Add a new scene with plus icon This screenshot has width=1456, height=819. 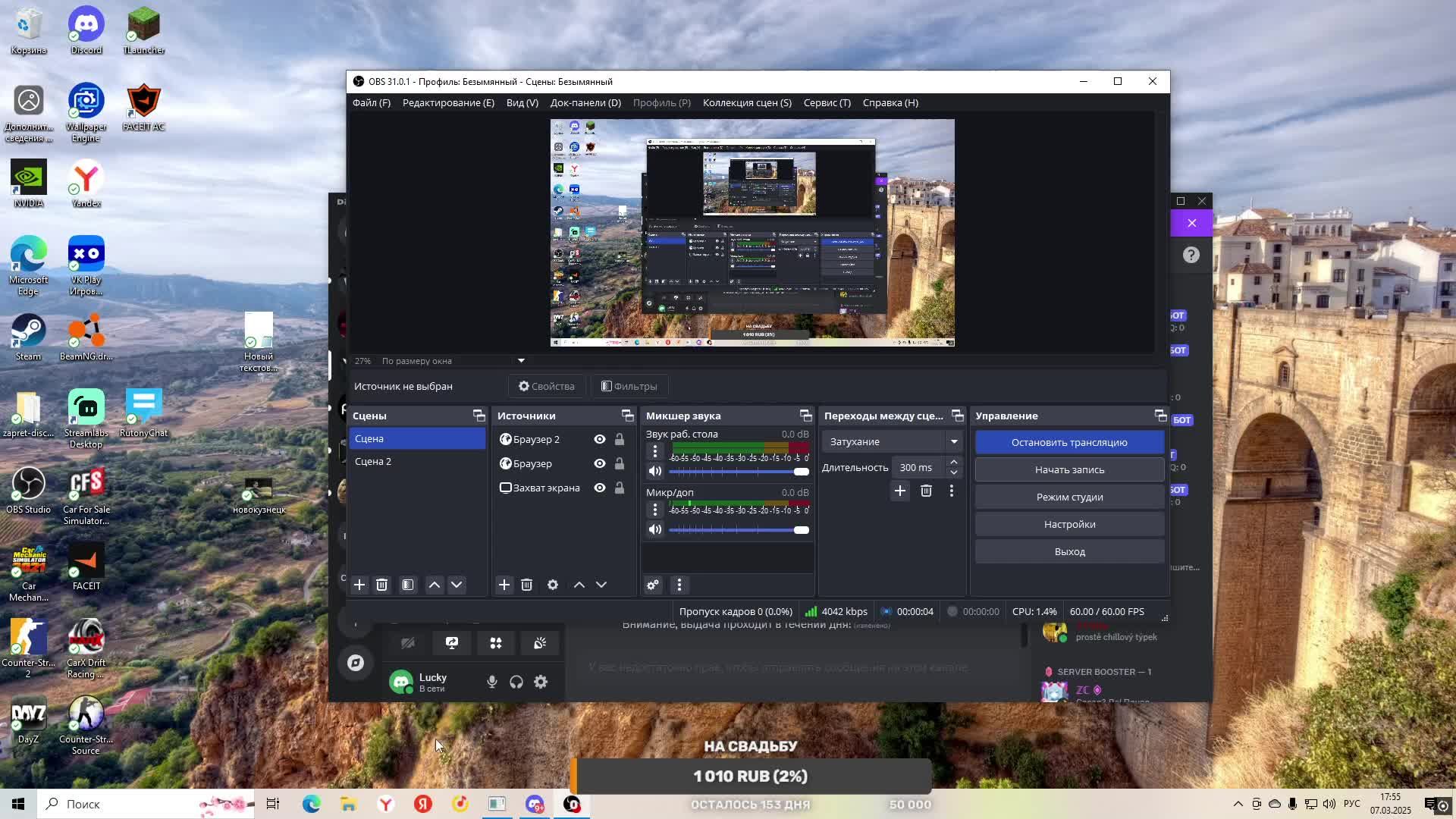(x=359, y=585)
